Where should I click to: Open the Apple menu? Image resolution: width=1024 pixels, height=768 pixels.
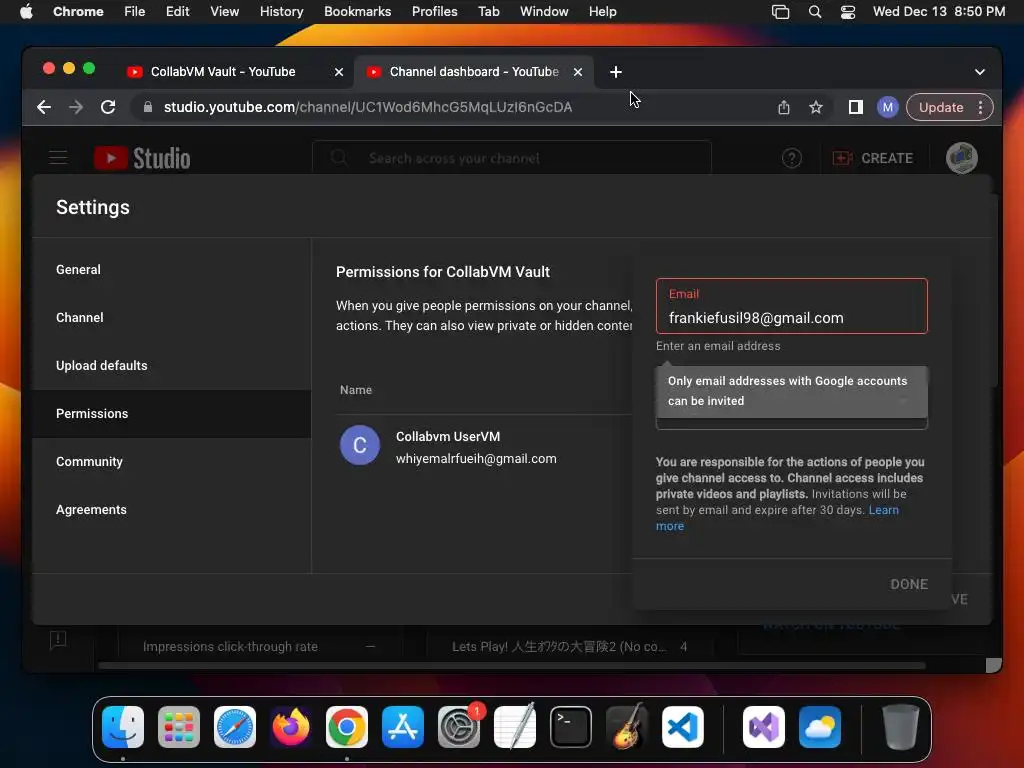[26, 12]
